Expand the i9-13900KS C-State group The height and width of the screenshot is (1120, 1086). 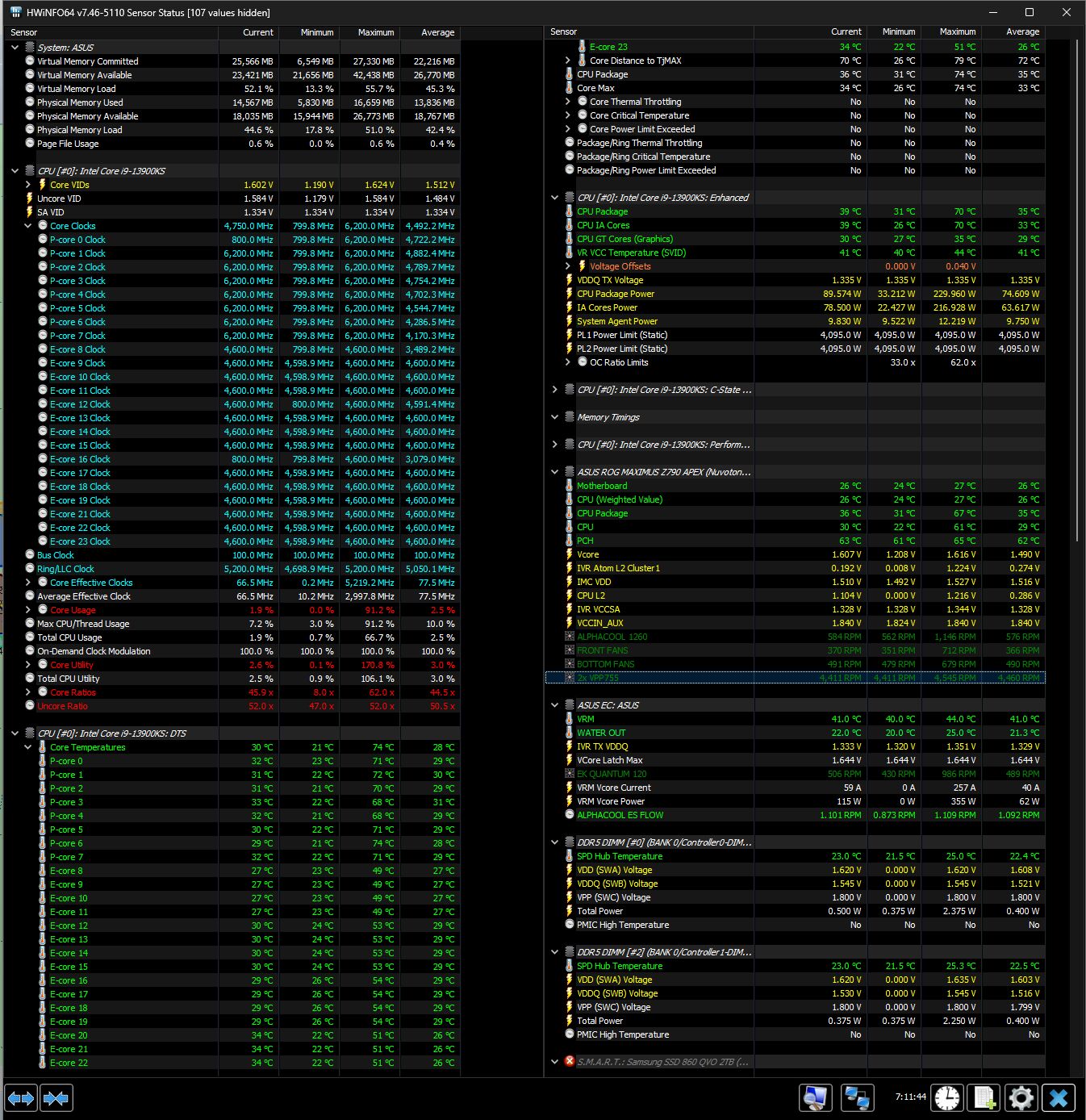(555, 390)
